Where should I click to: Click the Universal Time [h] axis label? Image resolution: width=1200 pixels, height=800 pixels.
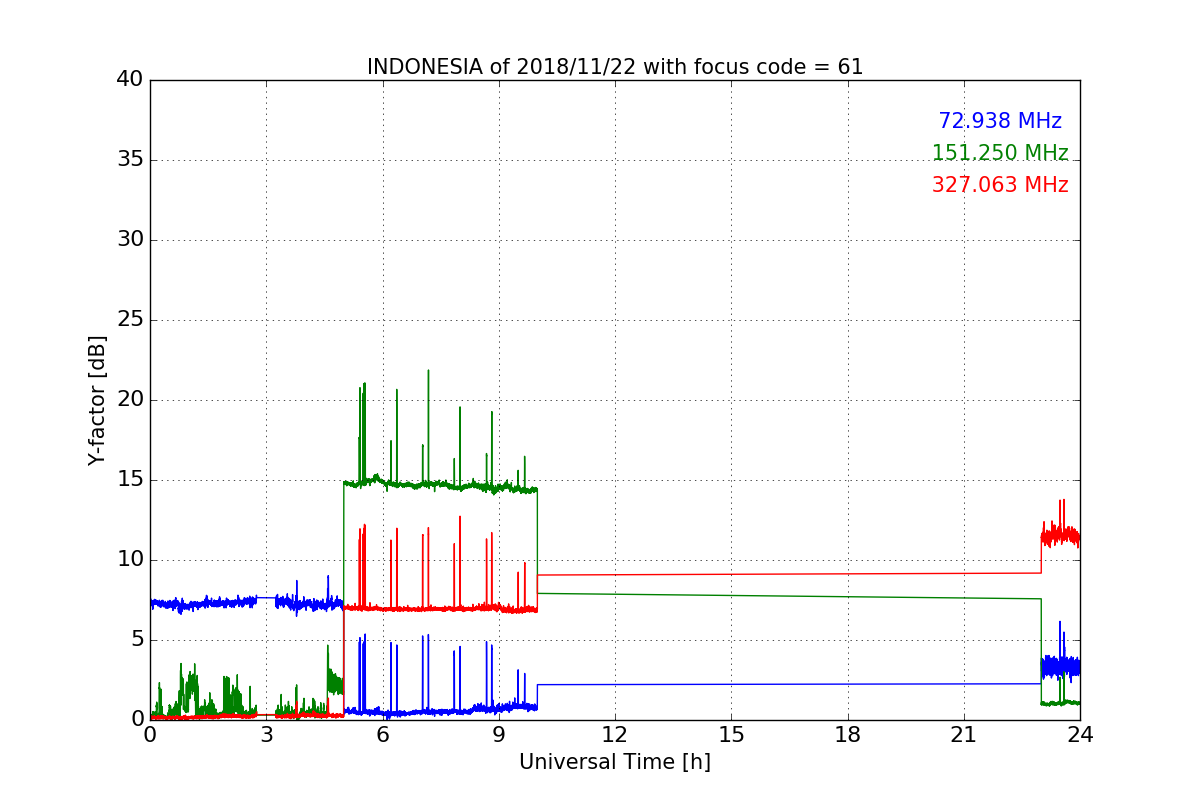point(615,762)
